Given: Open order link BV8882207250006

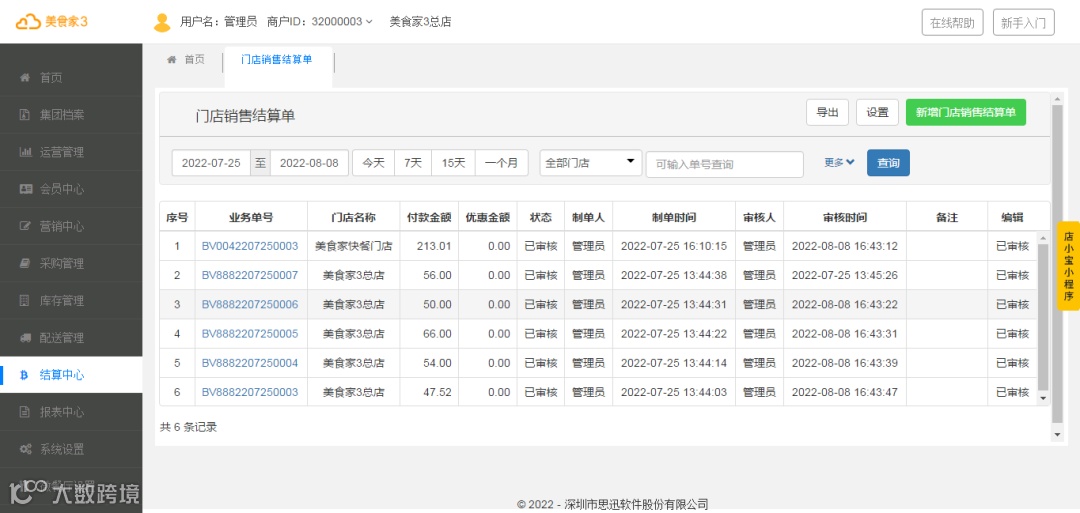Looking at the screenshot, I should tap(250, 304).
